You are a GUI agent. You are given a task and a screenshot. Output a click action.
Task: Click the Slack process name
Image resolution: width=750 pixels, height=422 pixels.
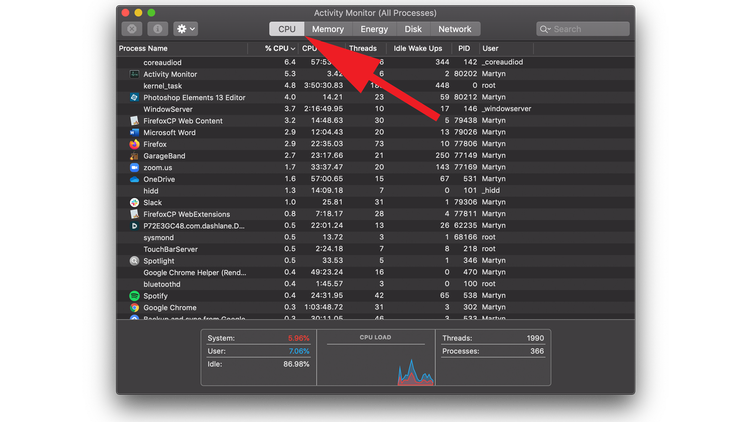[x=153, y=203]
